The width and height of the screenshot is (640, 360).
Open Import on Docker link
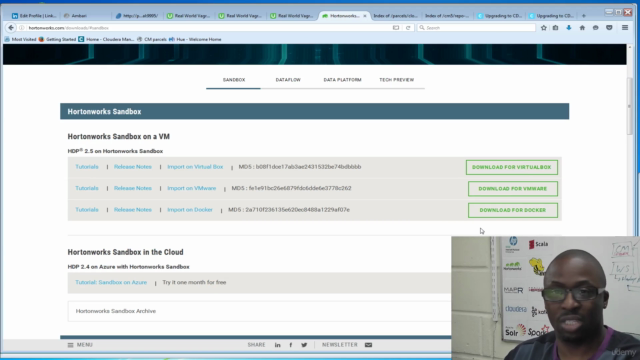[190, 209]
